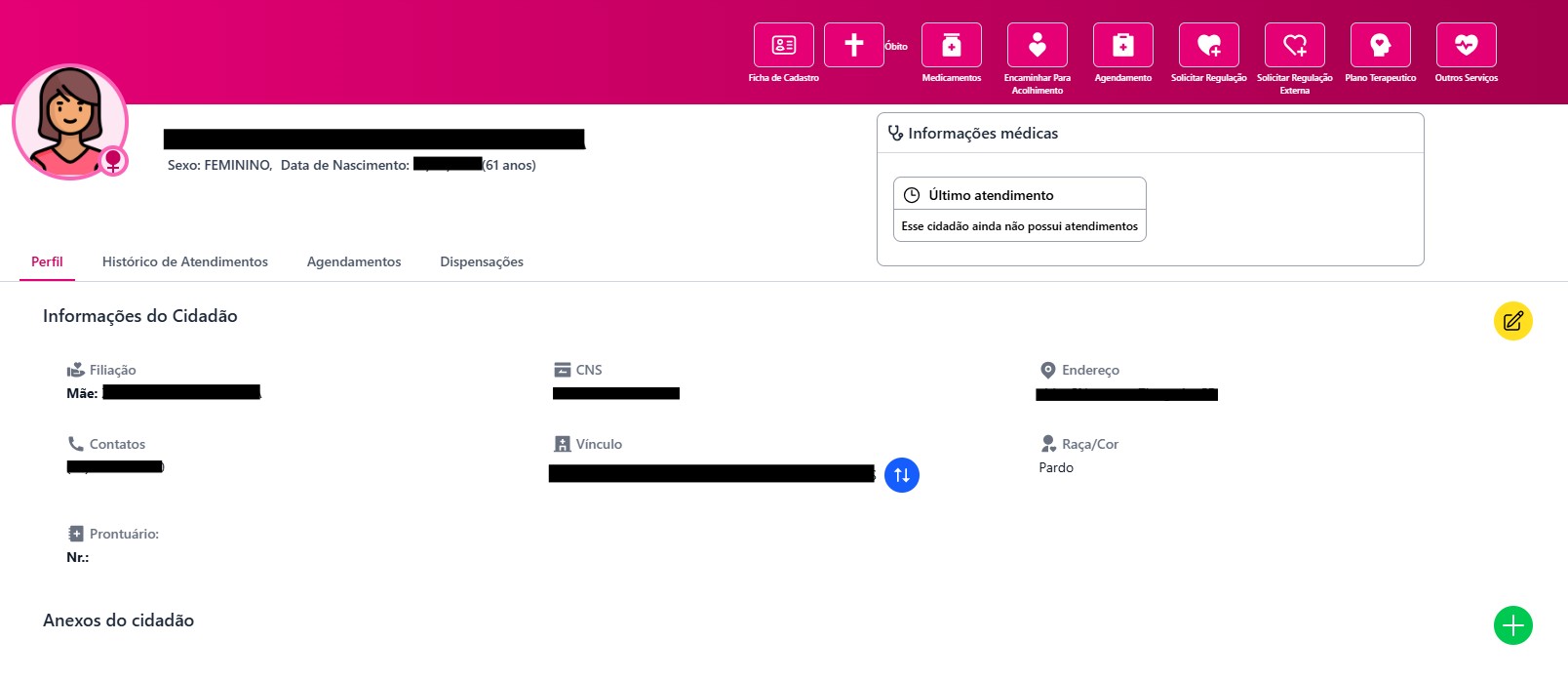Click the Endereço location pin icon

[x=1048, y=370]
